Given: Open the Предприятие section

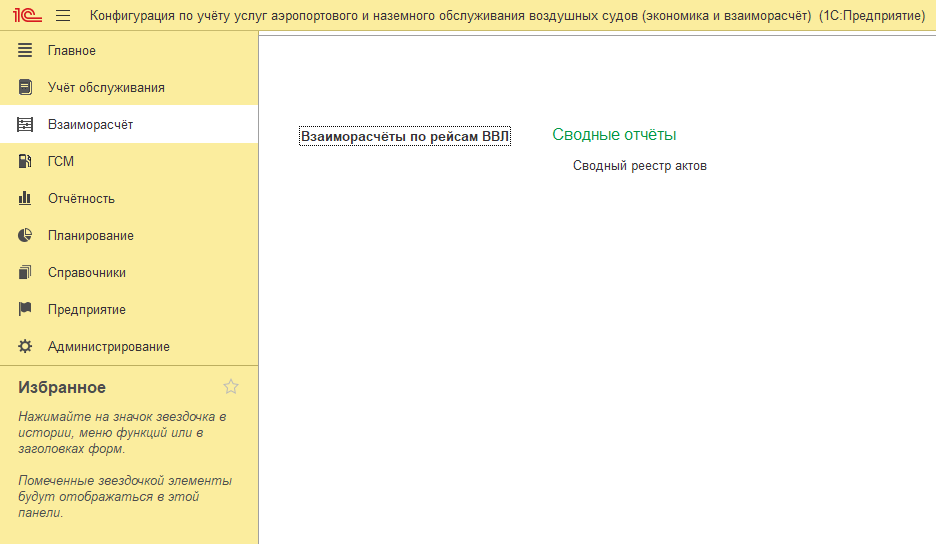Looking at the screenshot, I should pos(129,309).
